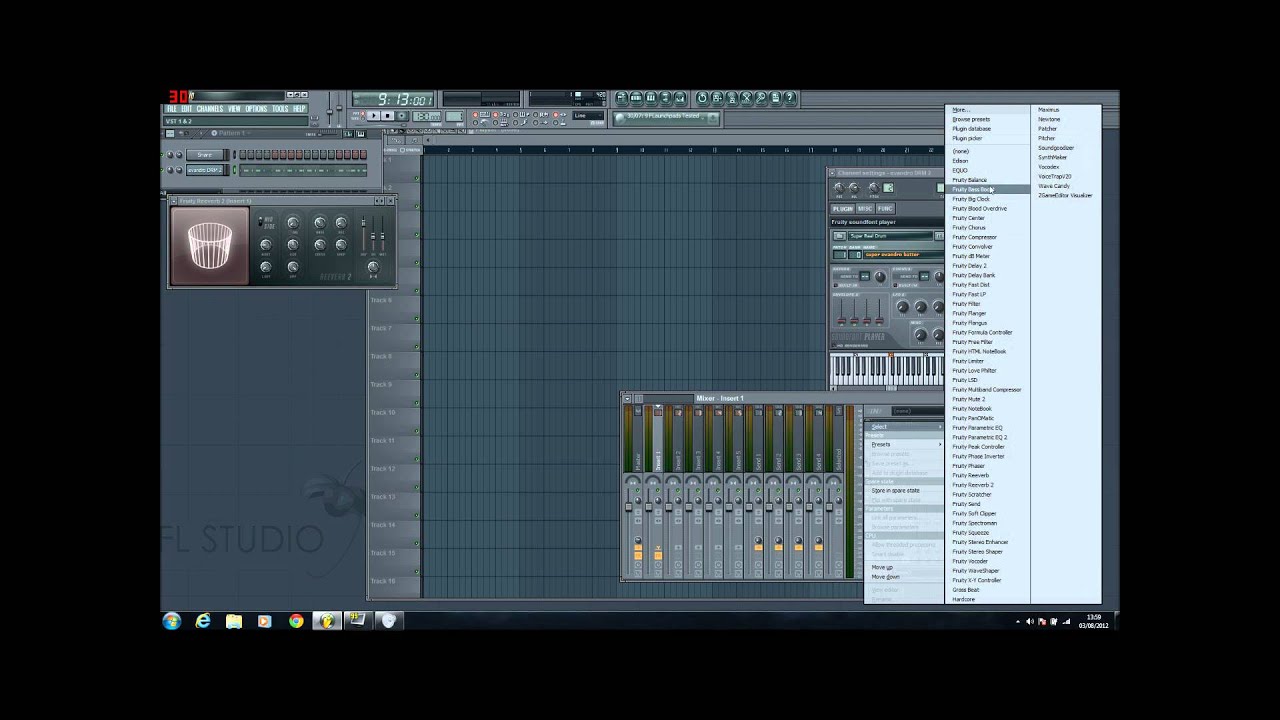Open the media player taskbar icon
1280x720 pixels.
[264, 621]
